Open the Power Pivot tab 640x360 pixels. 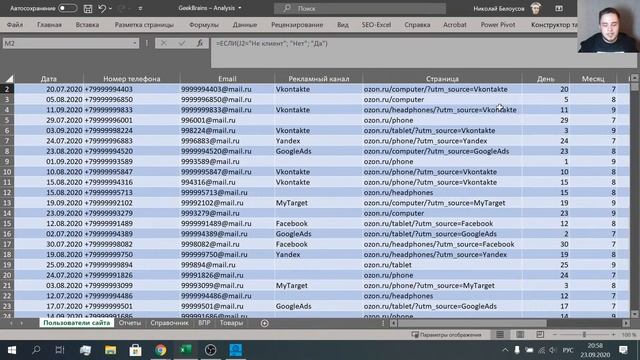coord(498,25)
